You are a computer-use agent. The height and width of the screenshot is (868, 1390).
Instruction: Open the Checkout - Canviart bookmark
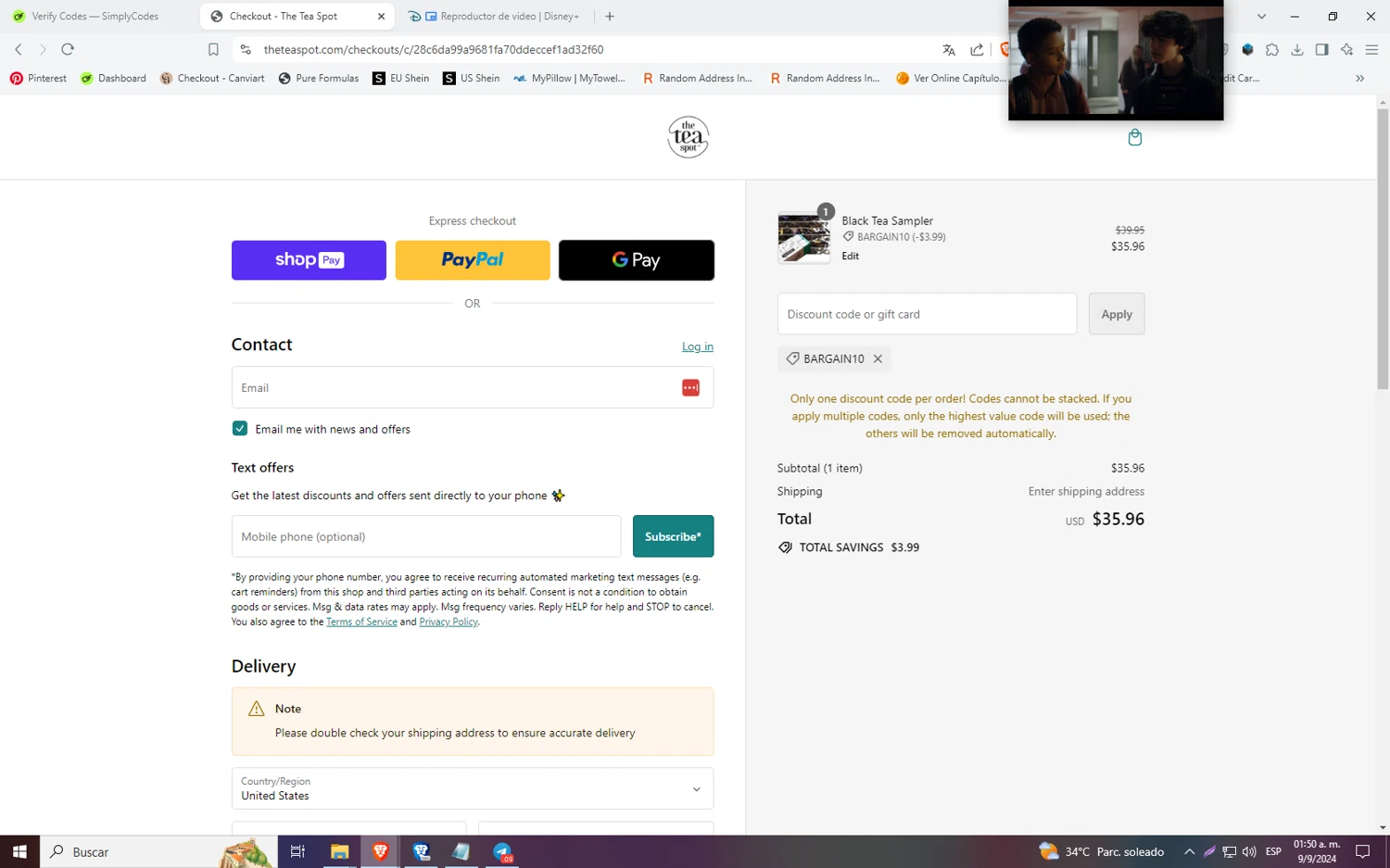point(212,79)
